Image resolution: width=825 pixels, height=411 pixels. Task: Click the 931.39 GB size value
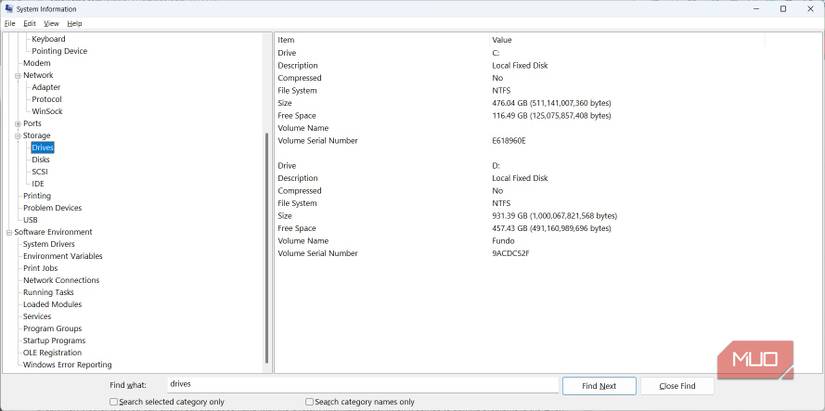pos(555,216)
